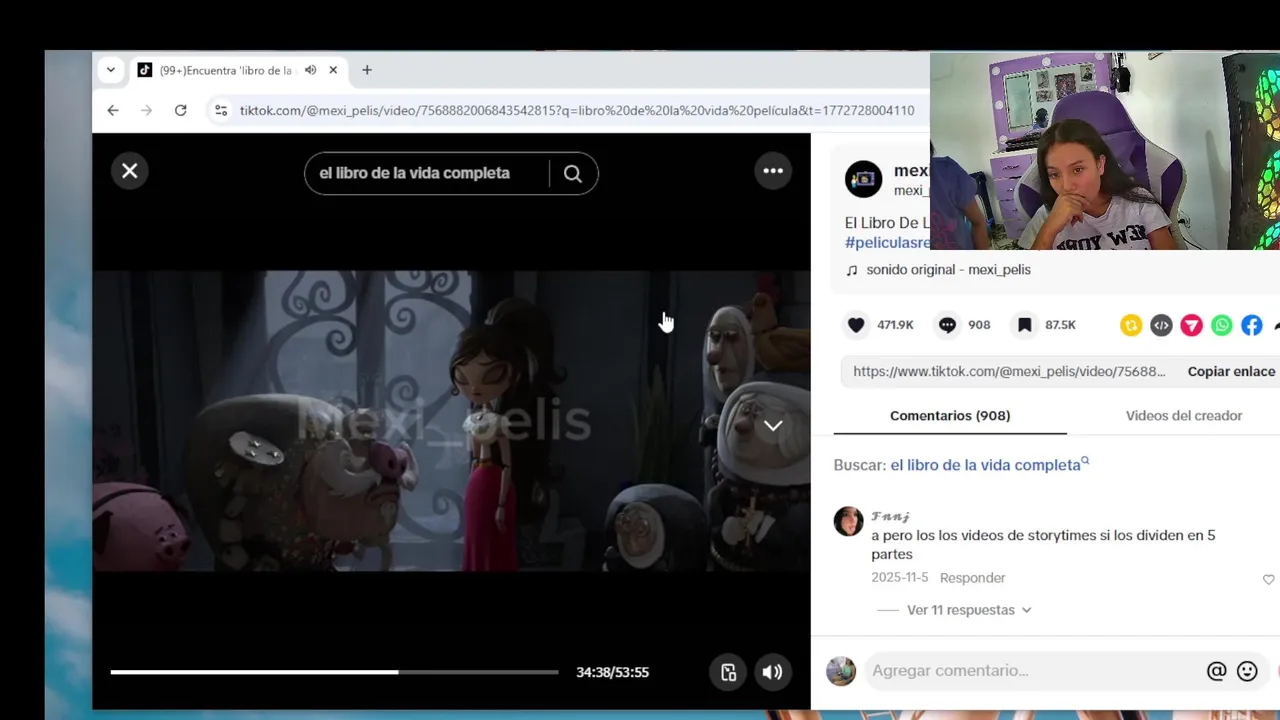Open Fanj commenter avatar

848,521
